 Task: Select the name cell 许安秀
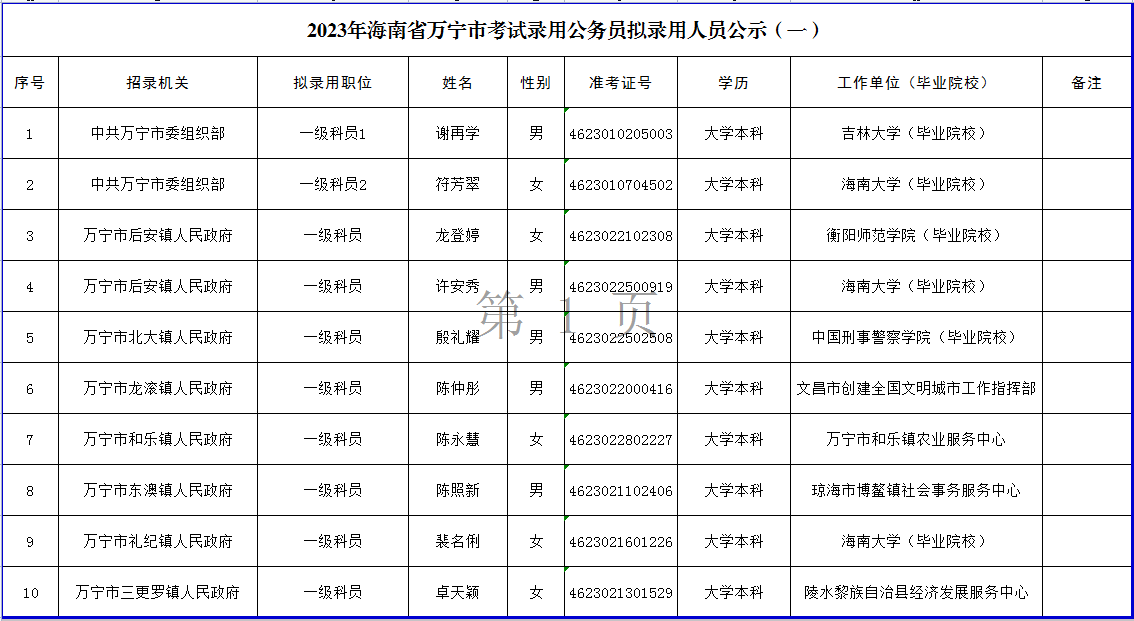tap(458, 286)
